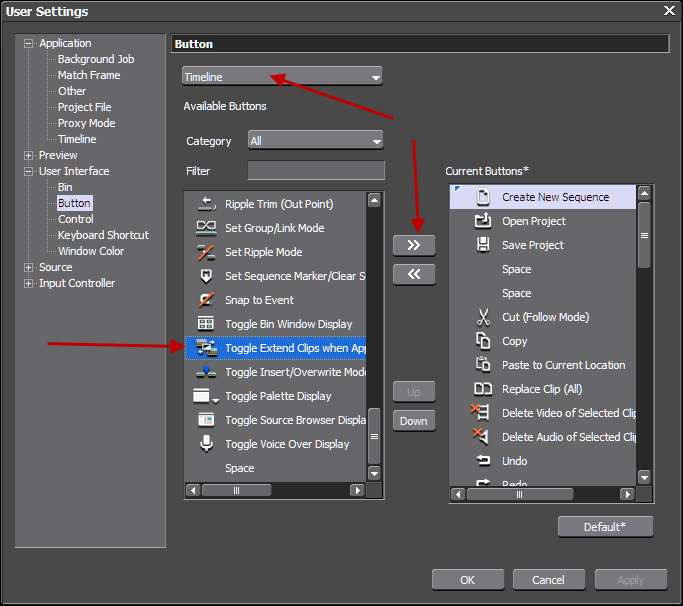Select the Undo arrow icon
This screenshot has width=683, height=606.
[483, 461]
